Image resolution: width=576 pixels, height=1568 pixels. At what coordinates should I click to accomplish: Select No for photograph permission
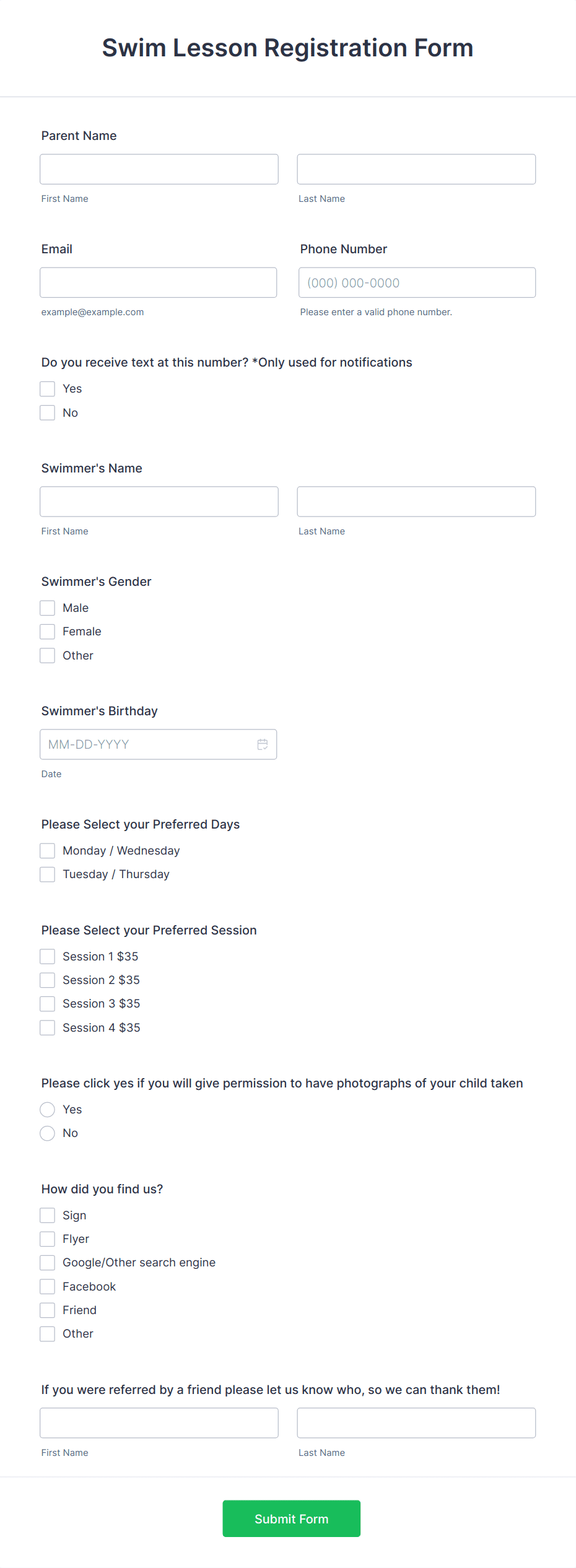coord(47,1133)
